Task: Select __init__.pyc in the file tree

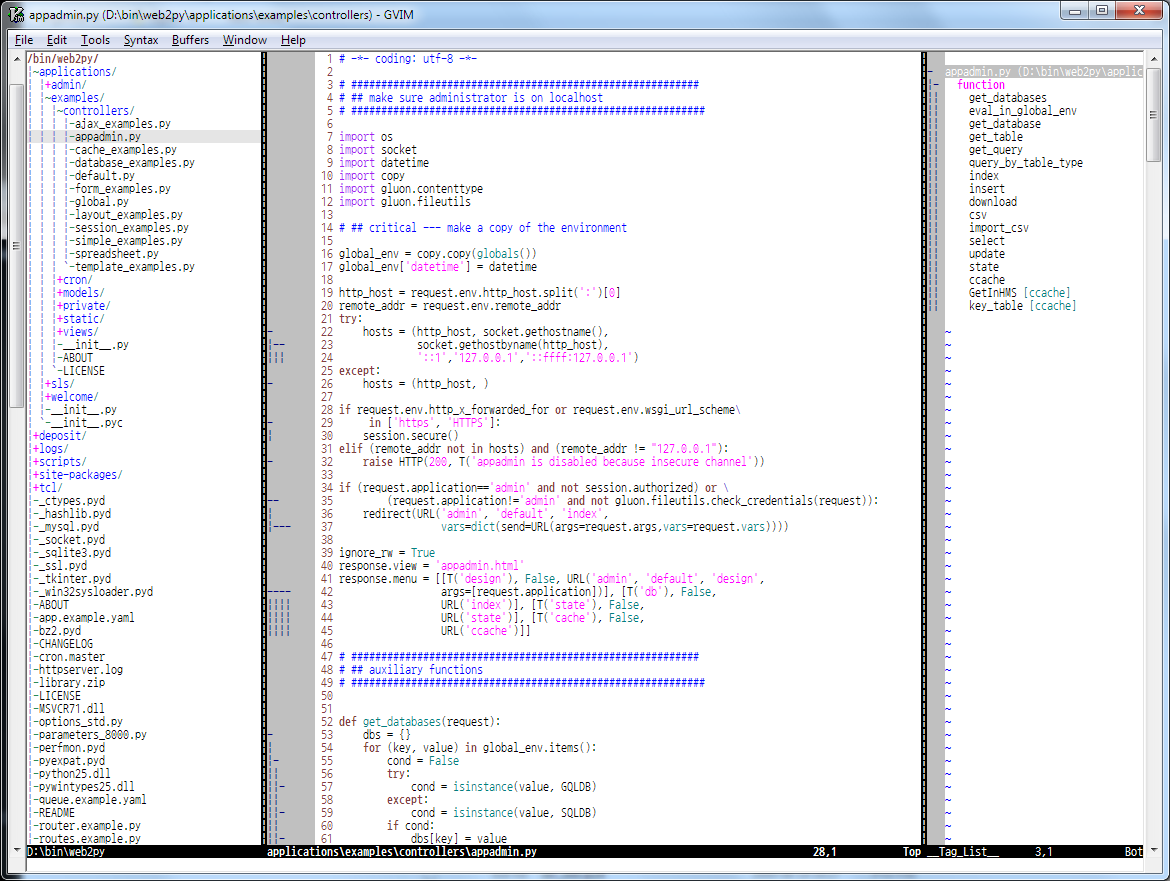Action: tap(87, 423)
